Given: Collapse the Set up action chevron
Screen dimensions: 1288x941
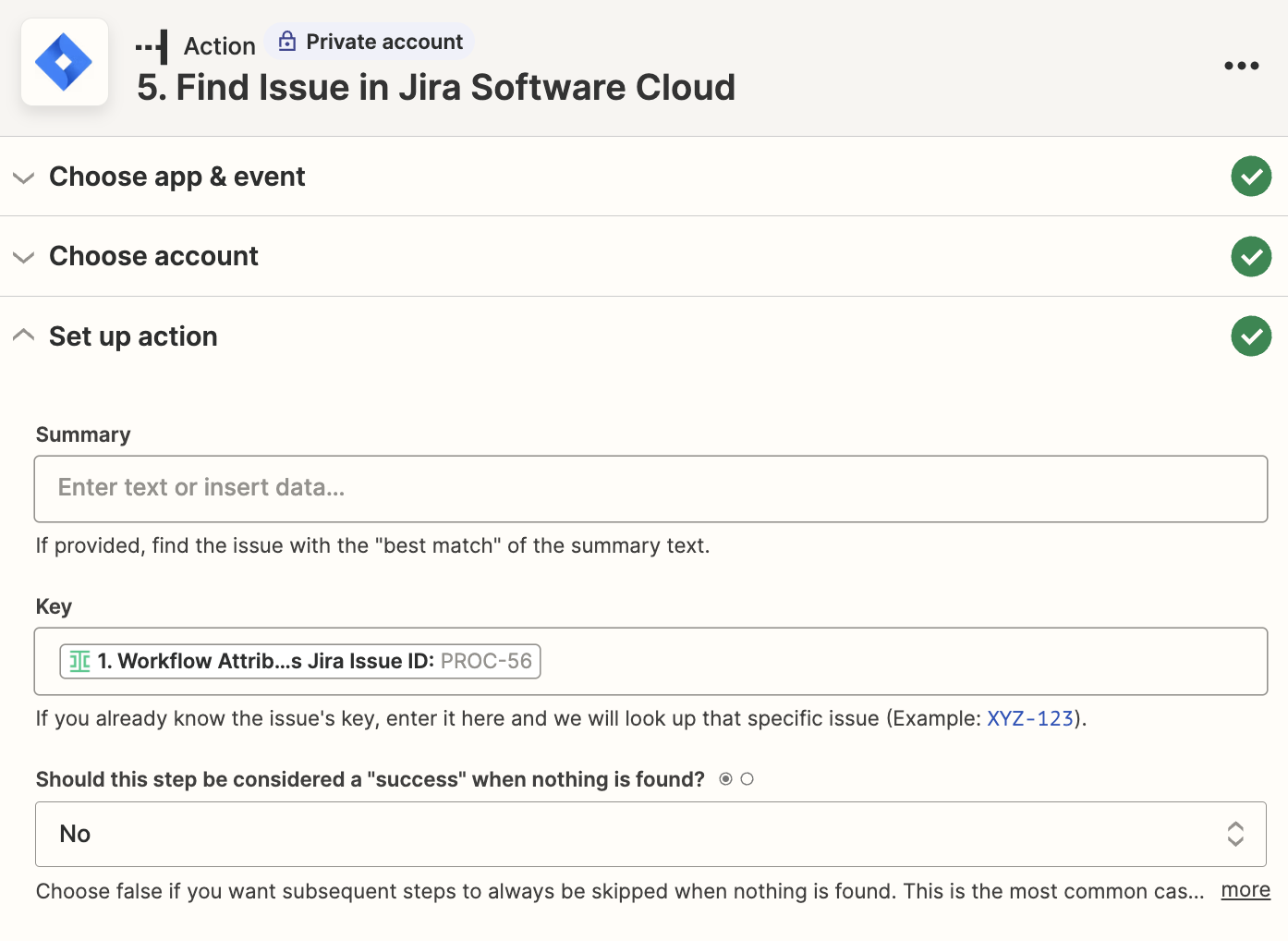Looking at the screenshot, I should [24, 336].
